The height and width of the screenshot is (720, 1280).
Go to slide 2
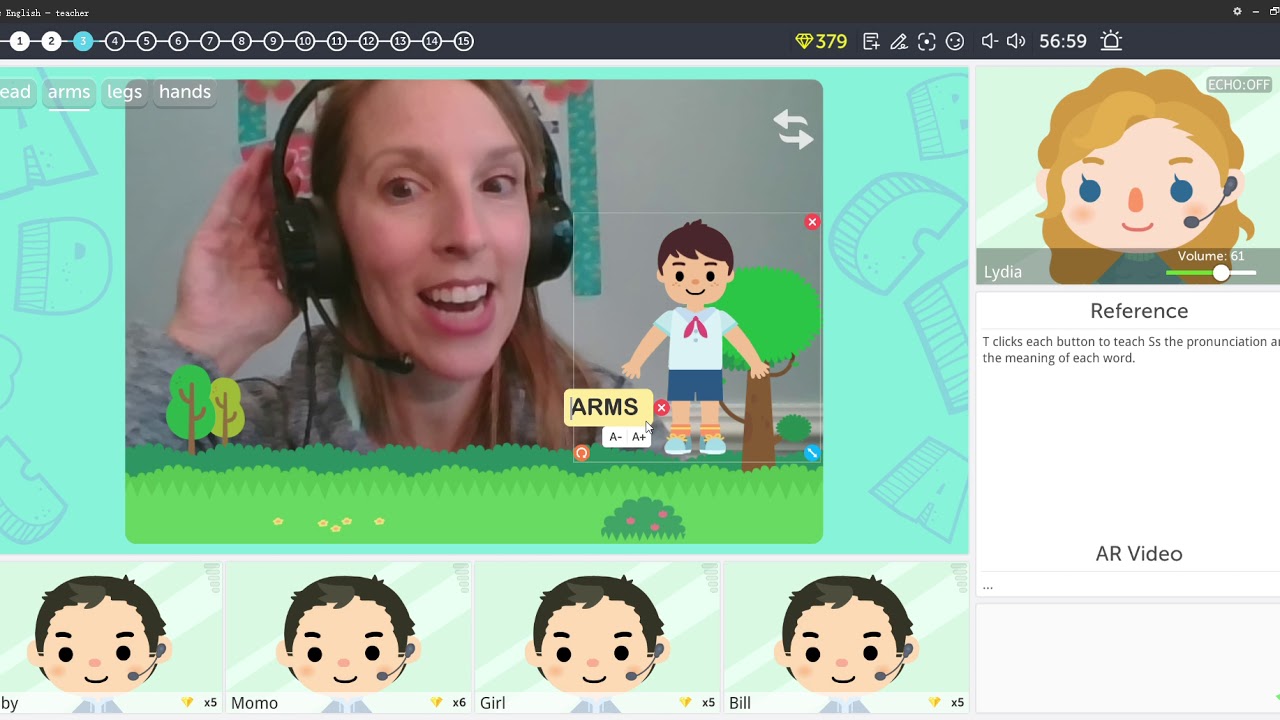click(51, 41)
